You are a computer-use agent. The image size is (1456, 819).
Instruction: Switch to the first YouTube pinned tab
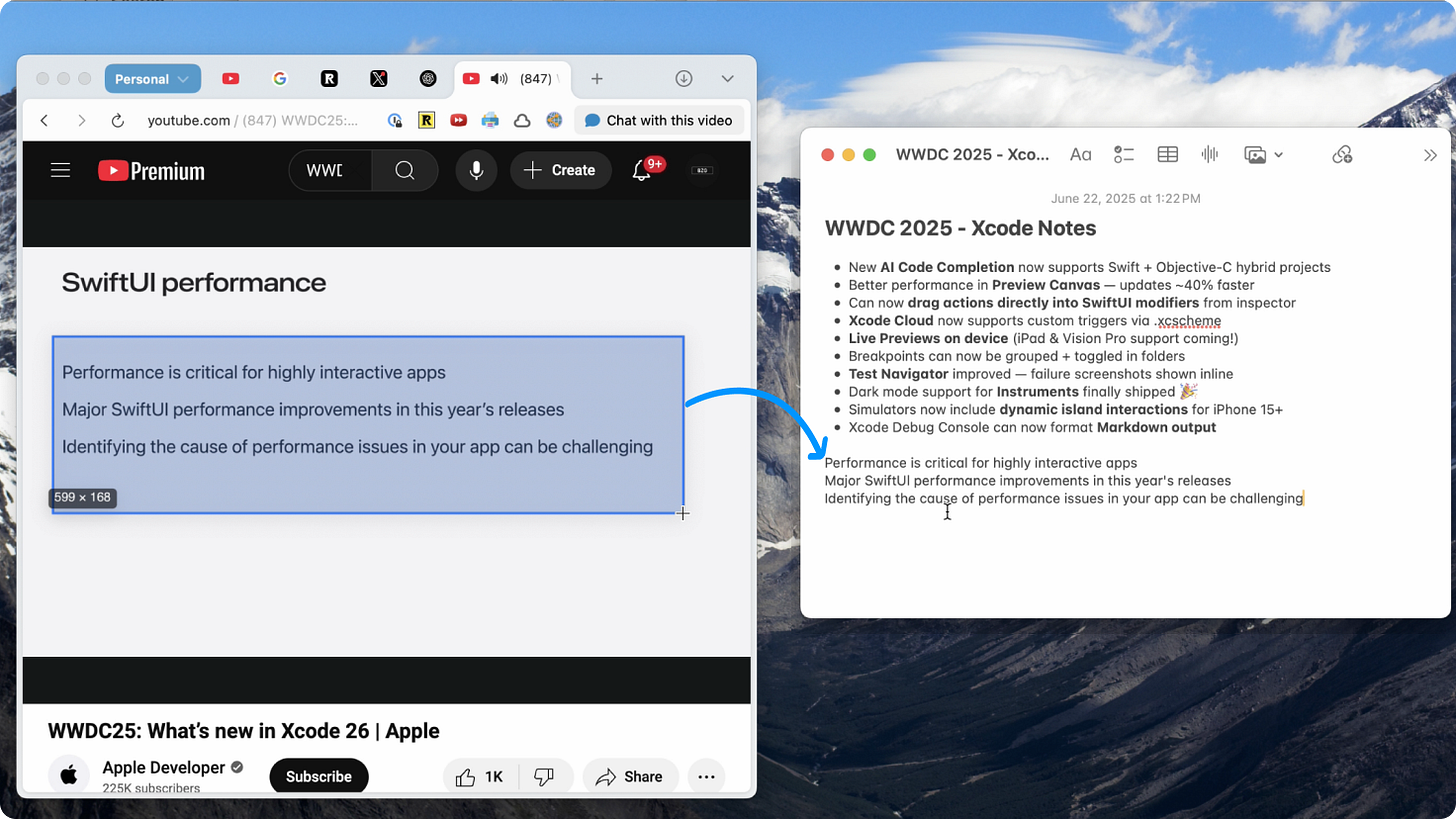[x=231, y=79]
